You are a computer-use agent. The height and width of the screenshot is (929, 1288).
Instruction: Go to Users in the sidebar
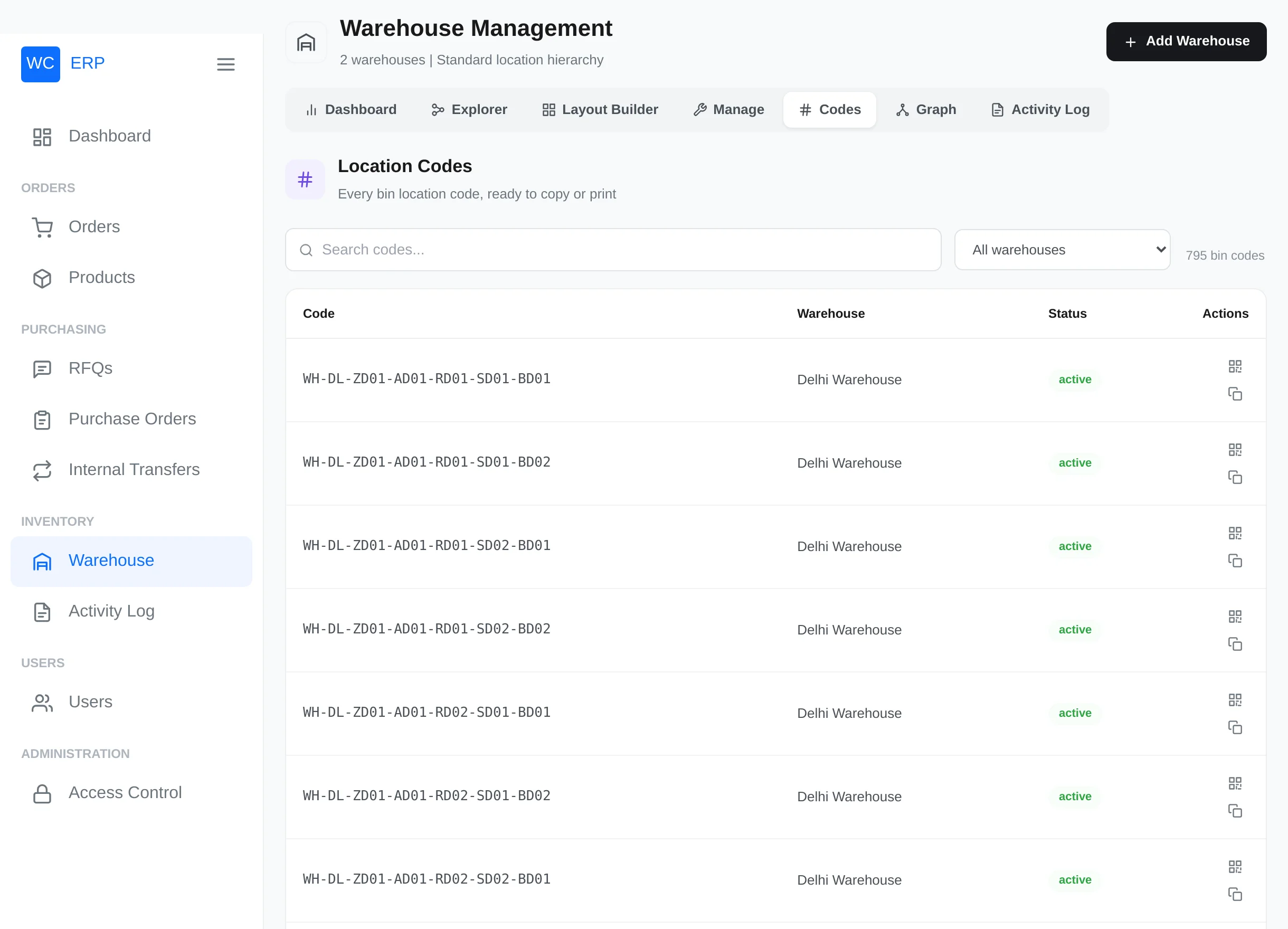tap(131, 703)
